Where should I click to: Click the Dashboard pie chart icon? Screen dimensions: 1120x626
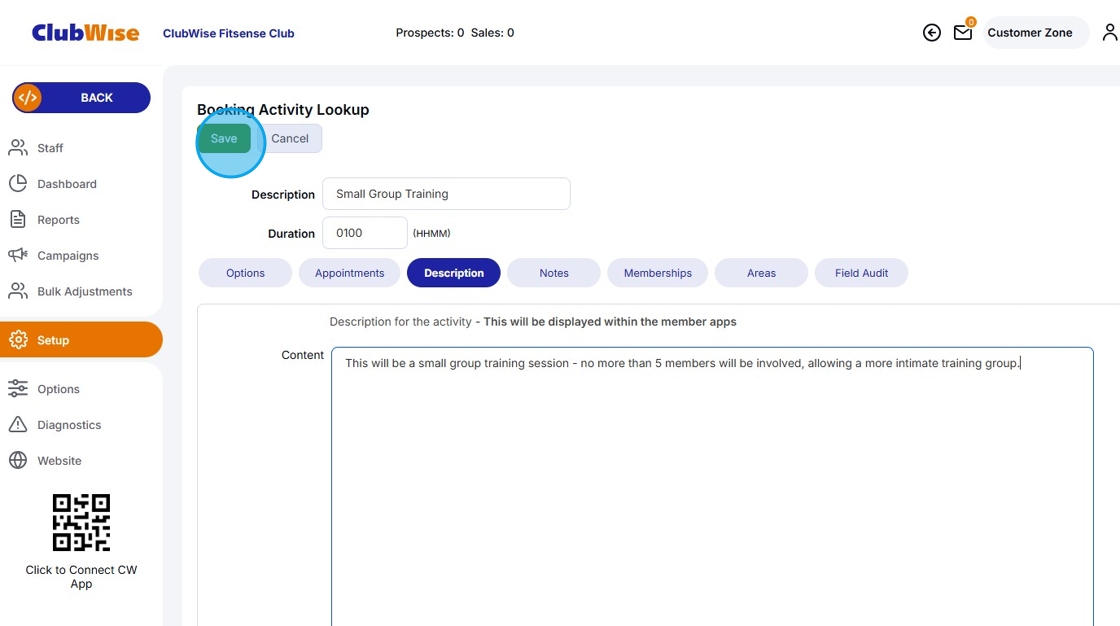(18, 184)
